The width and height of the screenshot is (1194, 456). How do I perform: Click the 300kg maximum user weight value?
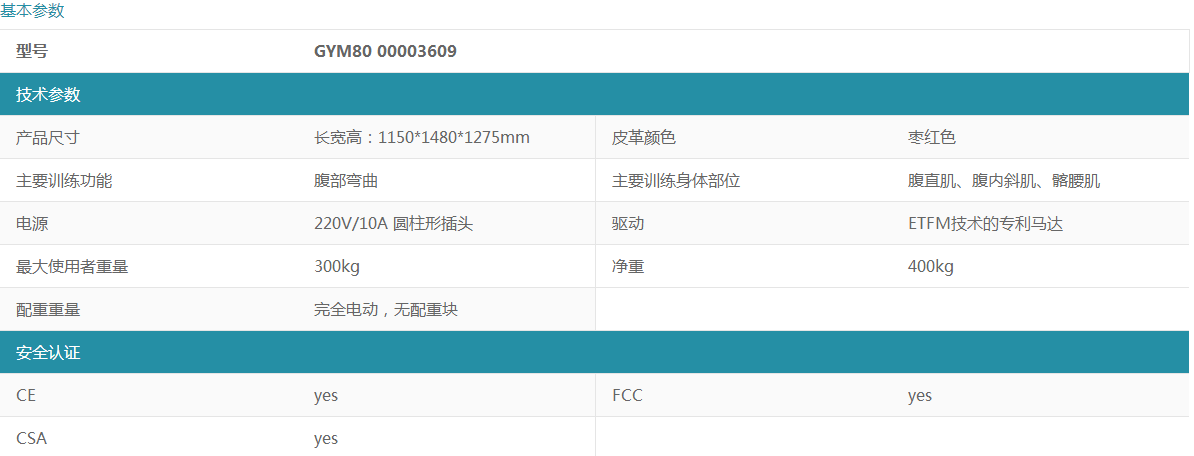(337, 267)
